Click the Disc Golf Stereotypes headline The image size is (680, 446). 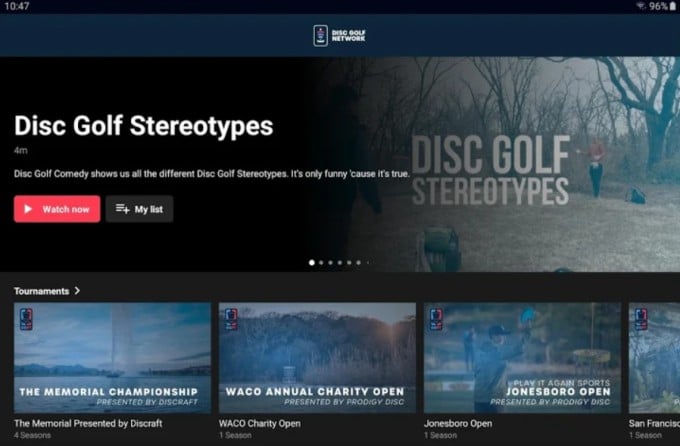pos(144,126)
